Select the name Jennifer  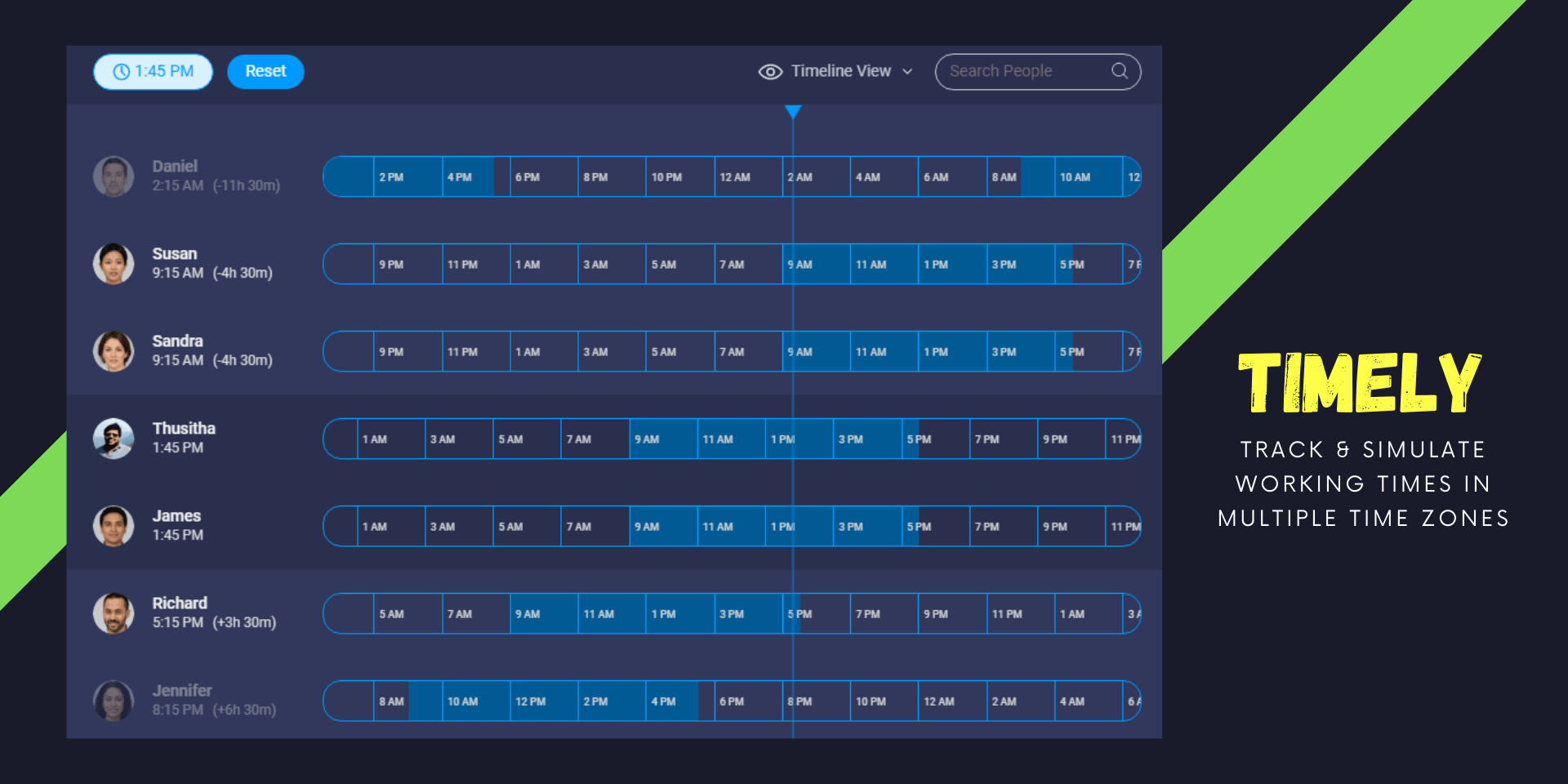182,691
